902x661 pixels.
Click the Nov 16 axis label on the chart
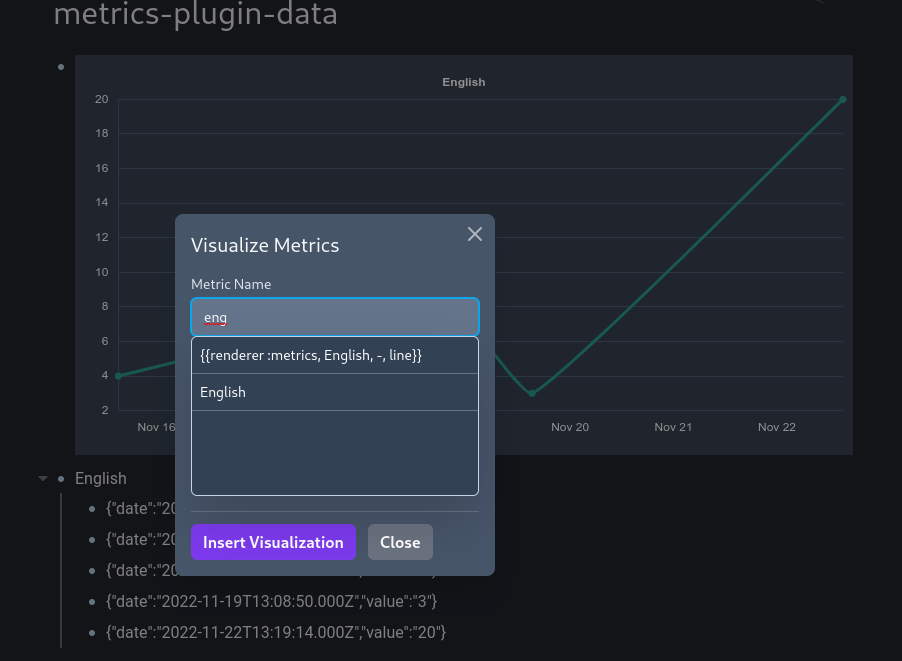(x=156, y=427)
